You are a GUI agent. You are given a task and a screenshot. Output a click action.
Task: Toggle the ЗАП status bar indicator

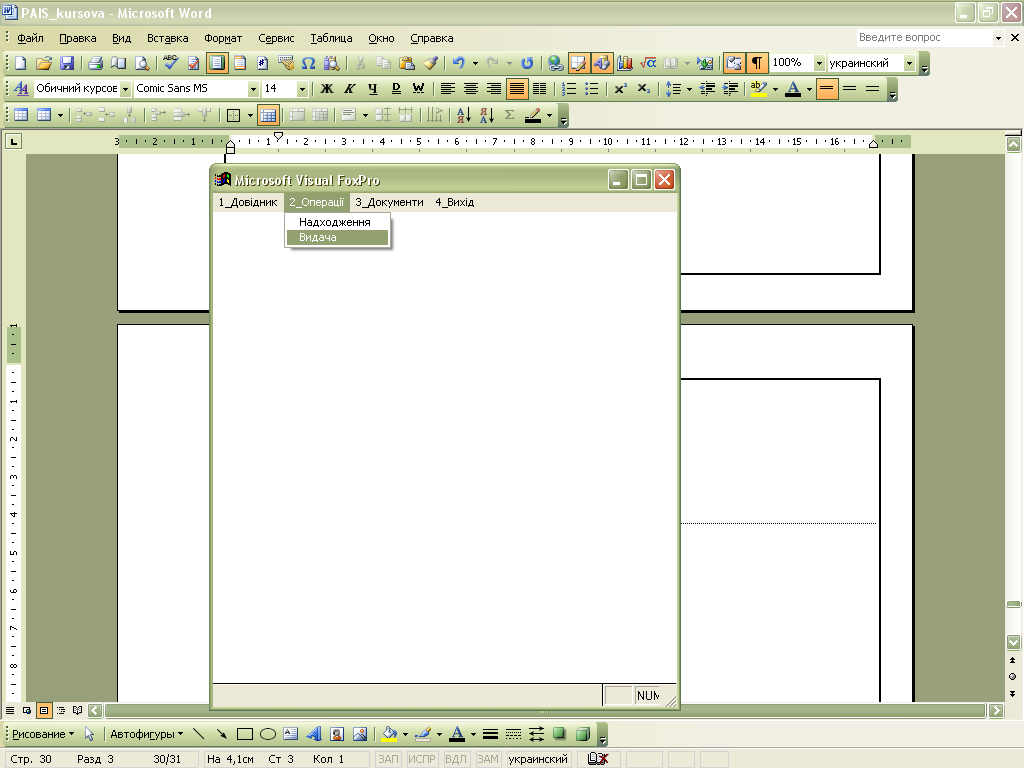(388, 759)
